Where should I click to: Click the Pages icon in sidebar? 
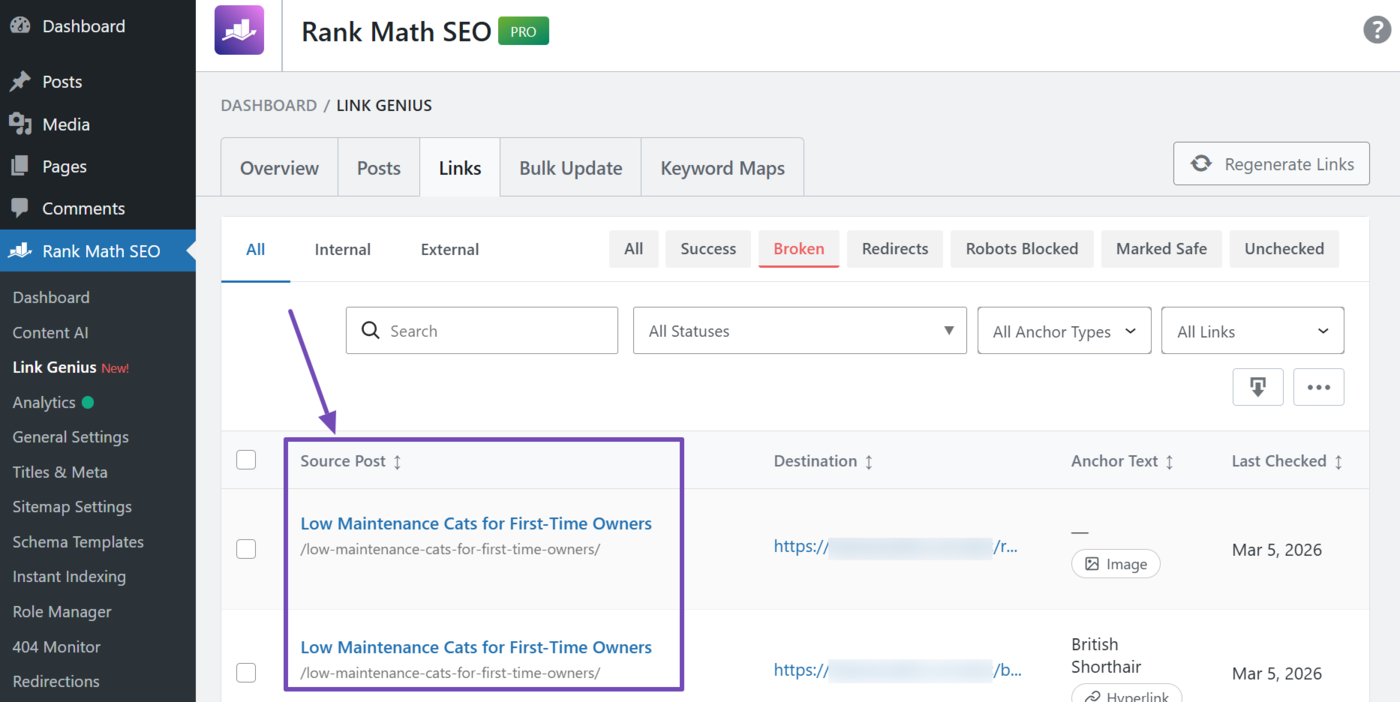20,166
